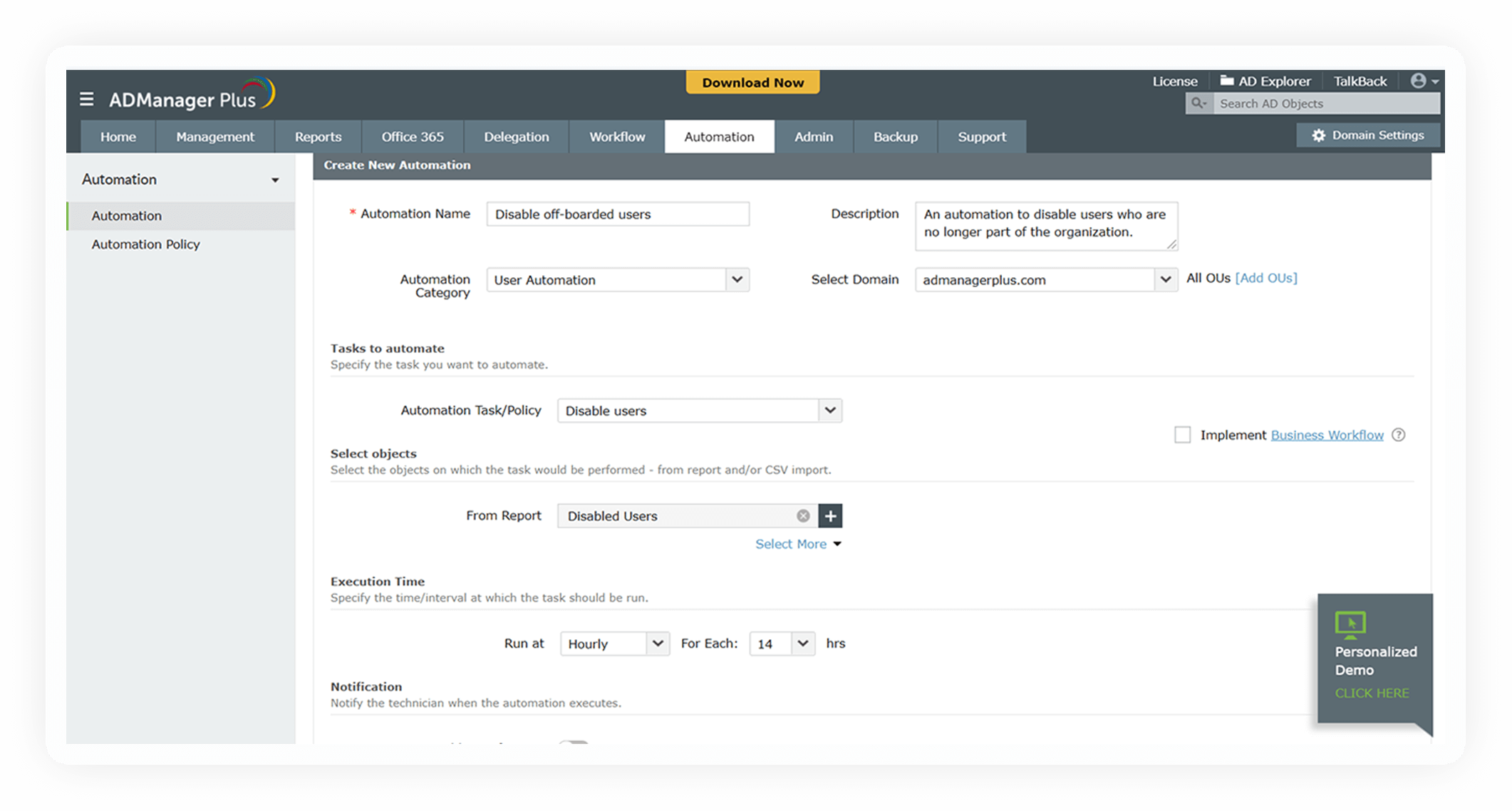
Task: Add another report with plus button
Action: (830, 516)
